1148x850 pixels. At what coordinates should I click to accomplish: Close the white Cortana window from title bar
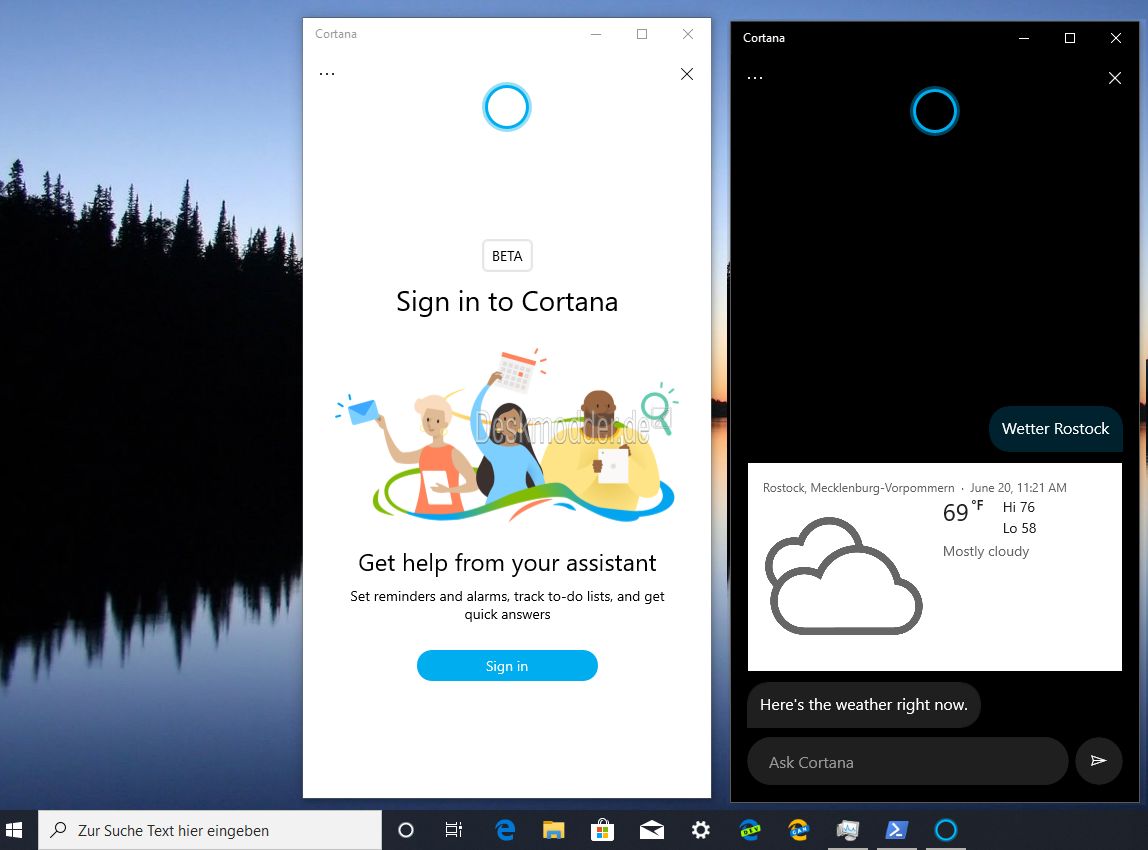tap(687, 34)
